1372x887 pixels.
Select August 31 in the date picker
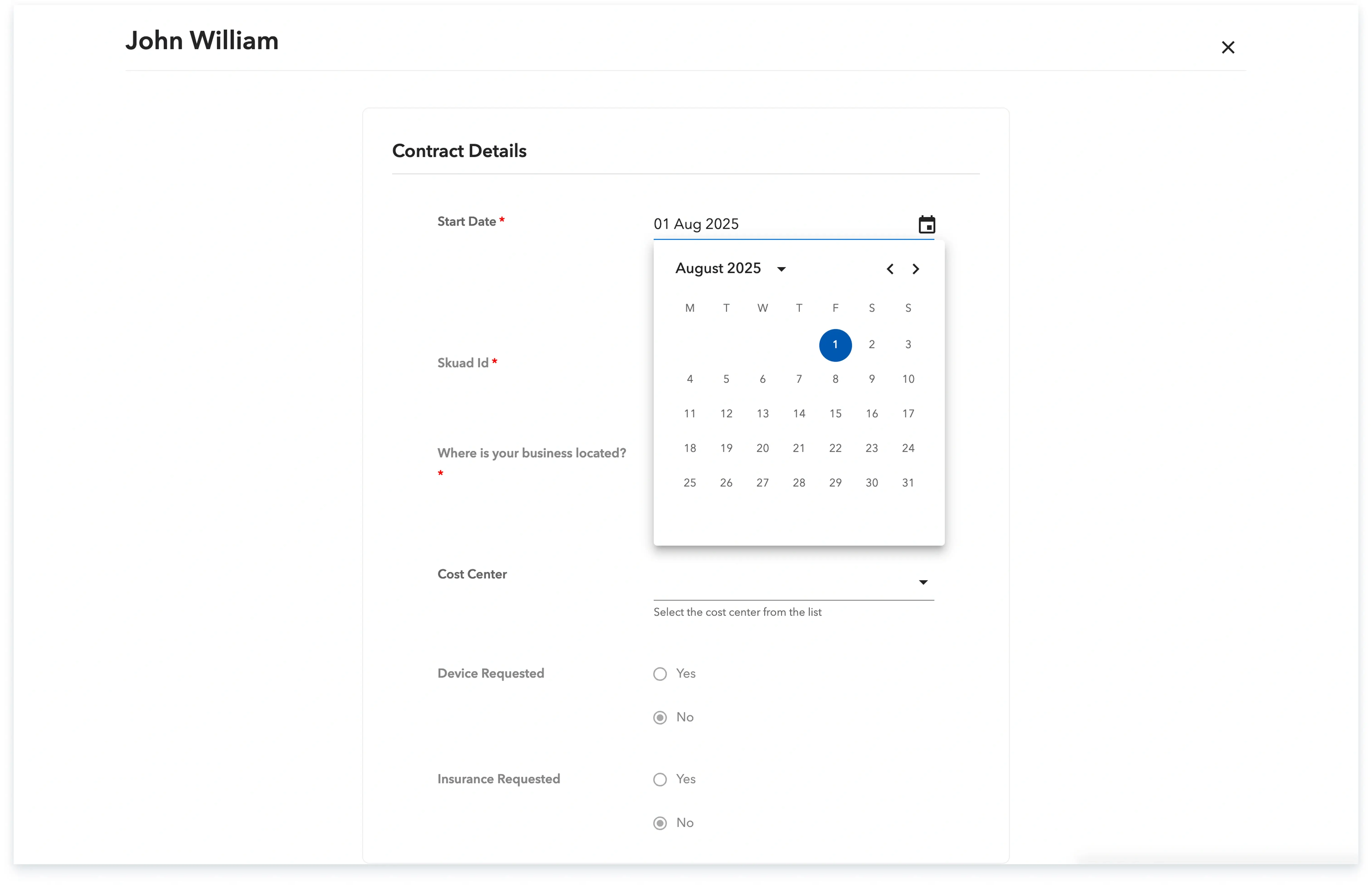[x=908, y=483]
